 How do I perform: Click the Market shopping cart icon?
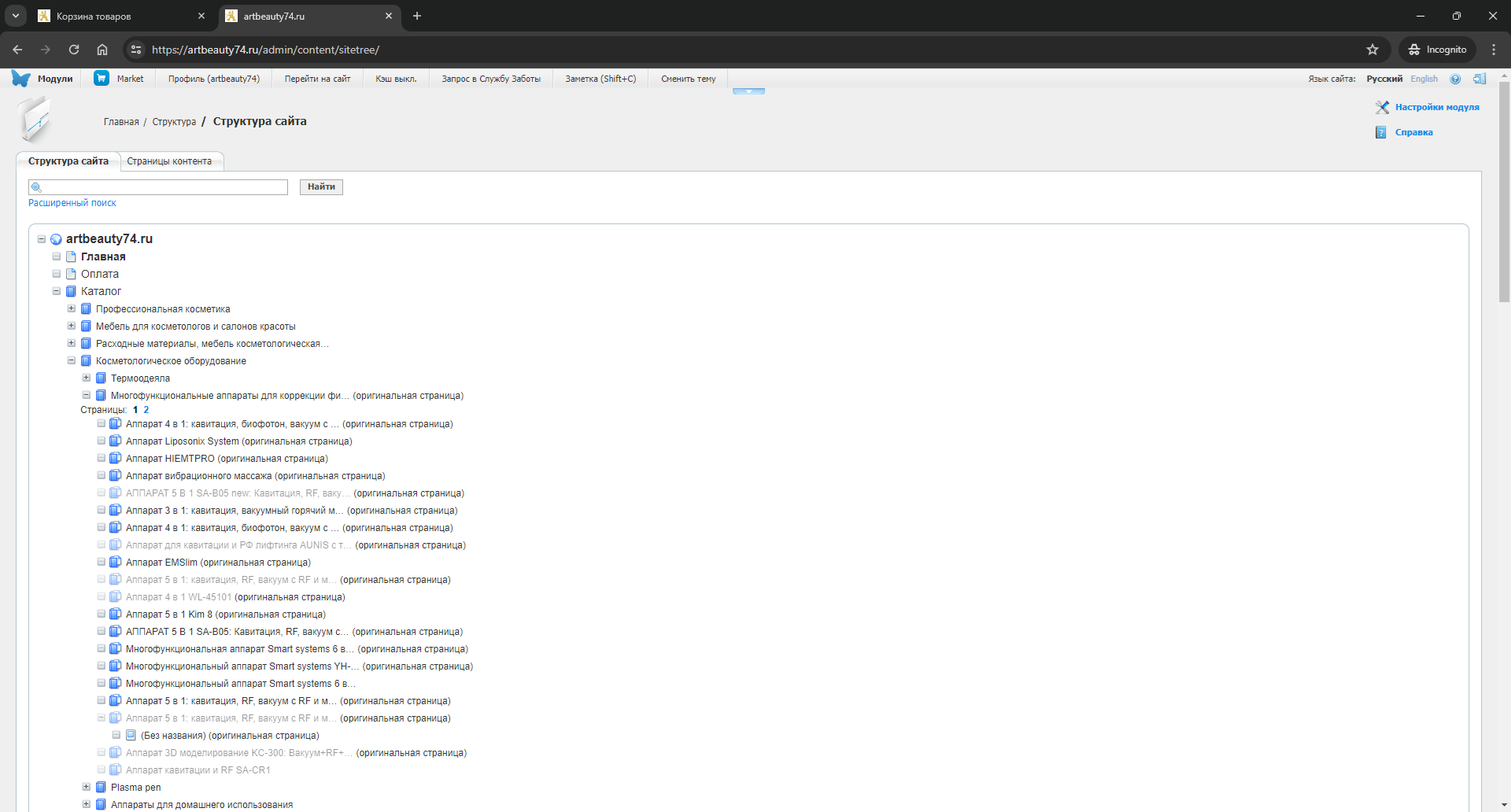[x=102, y=79]
